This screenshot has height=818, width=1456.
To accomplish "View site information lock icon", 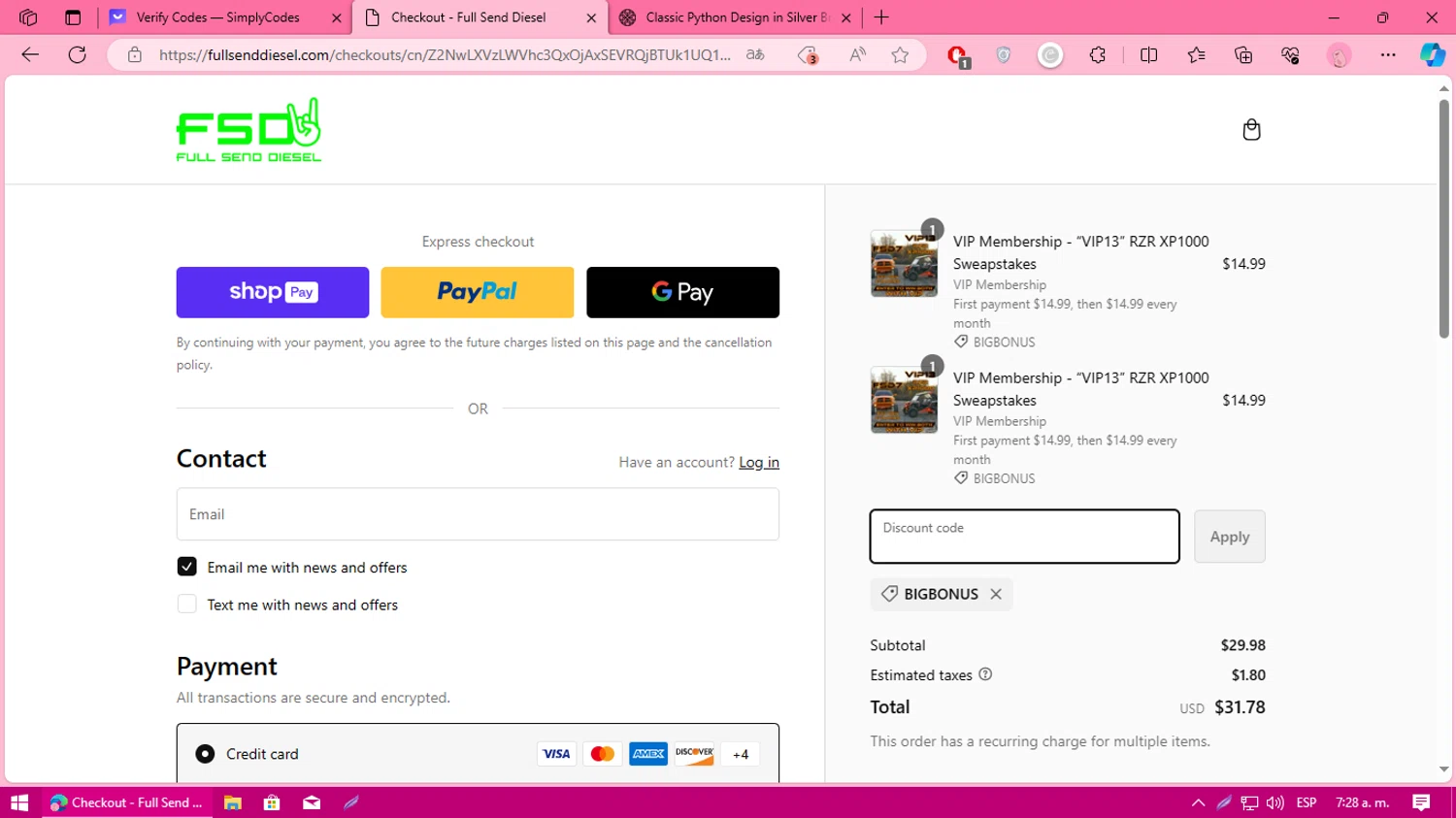I will pos(135,55).
